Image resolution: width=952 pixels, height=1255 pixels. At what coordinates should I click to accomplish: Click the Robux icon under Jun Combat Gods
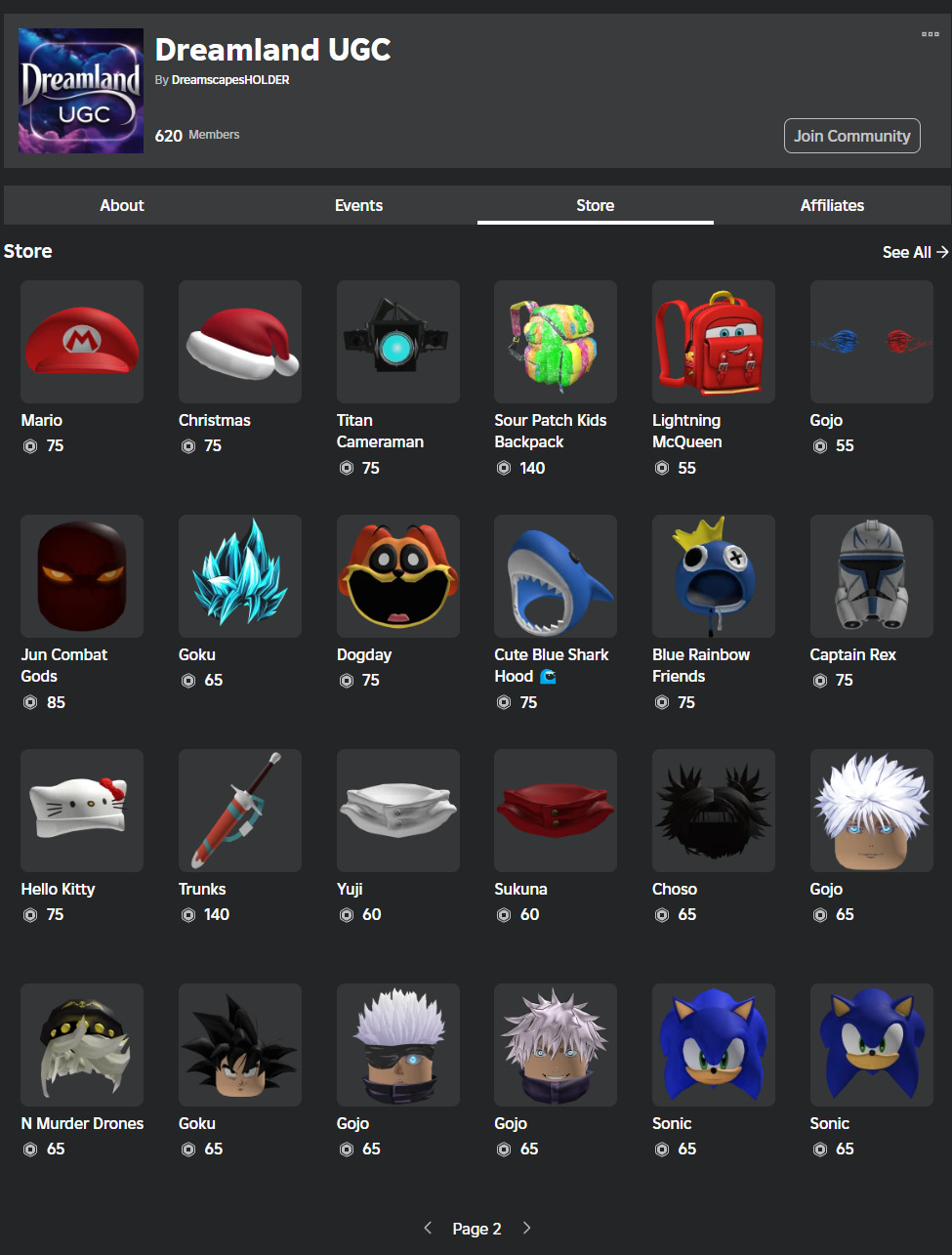[x=30, y=702]
